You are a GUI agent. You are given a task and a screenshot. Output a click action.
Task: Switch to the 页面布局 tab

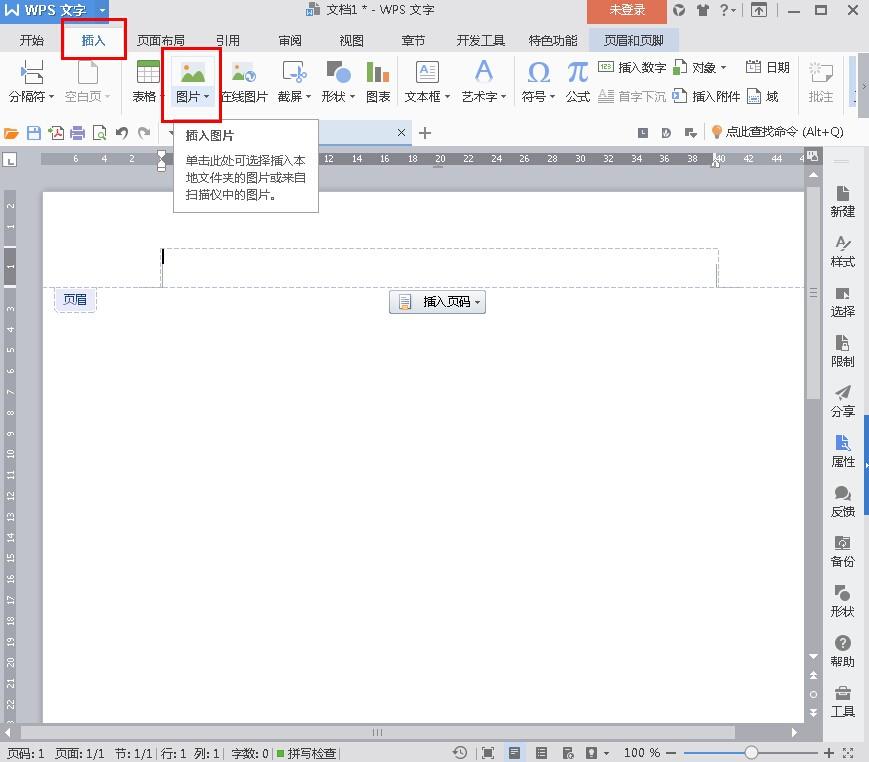[x=160, y=41]
